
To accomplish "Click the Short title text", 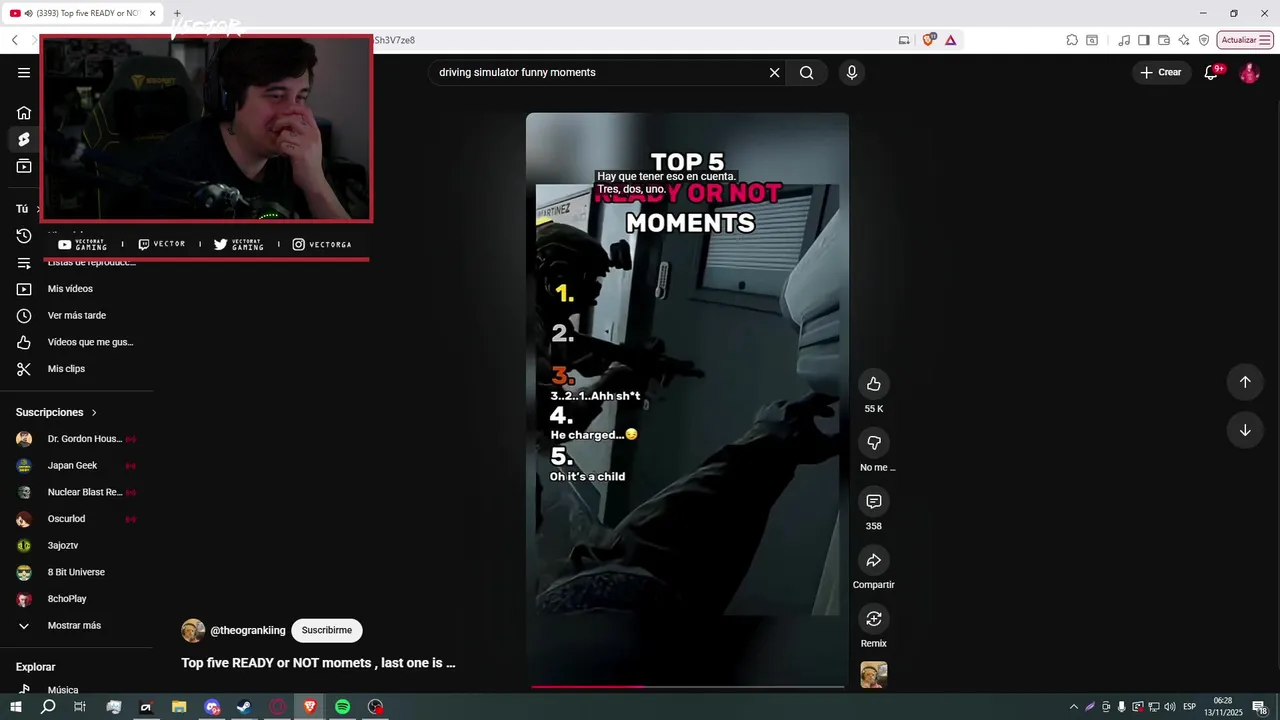I will pyautogui.click(x=318, y=663).
